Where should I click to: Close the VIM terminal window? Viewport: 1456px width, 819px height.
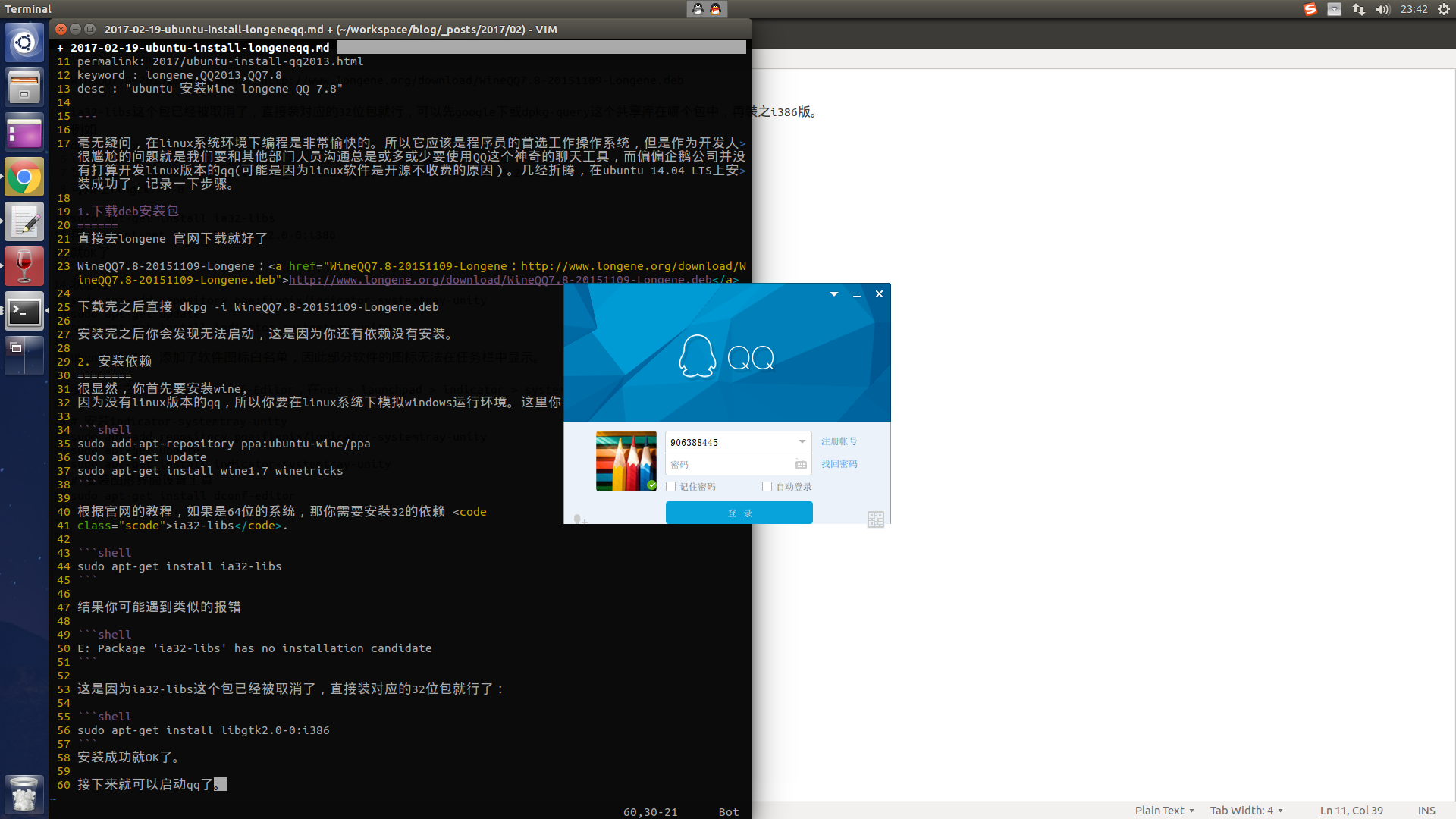click(x=61, y=29)
